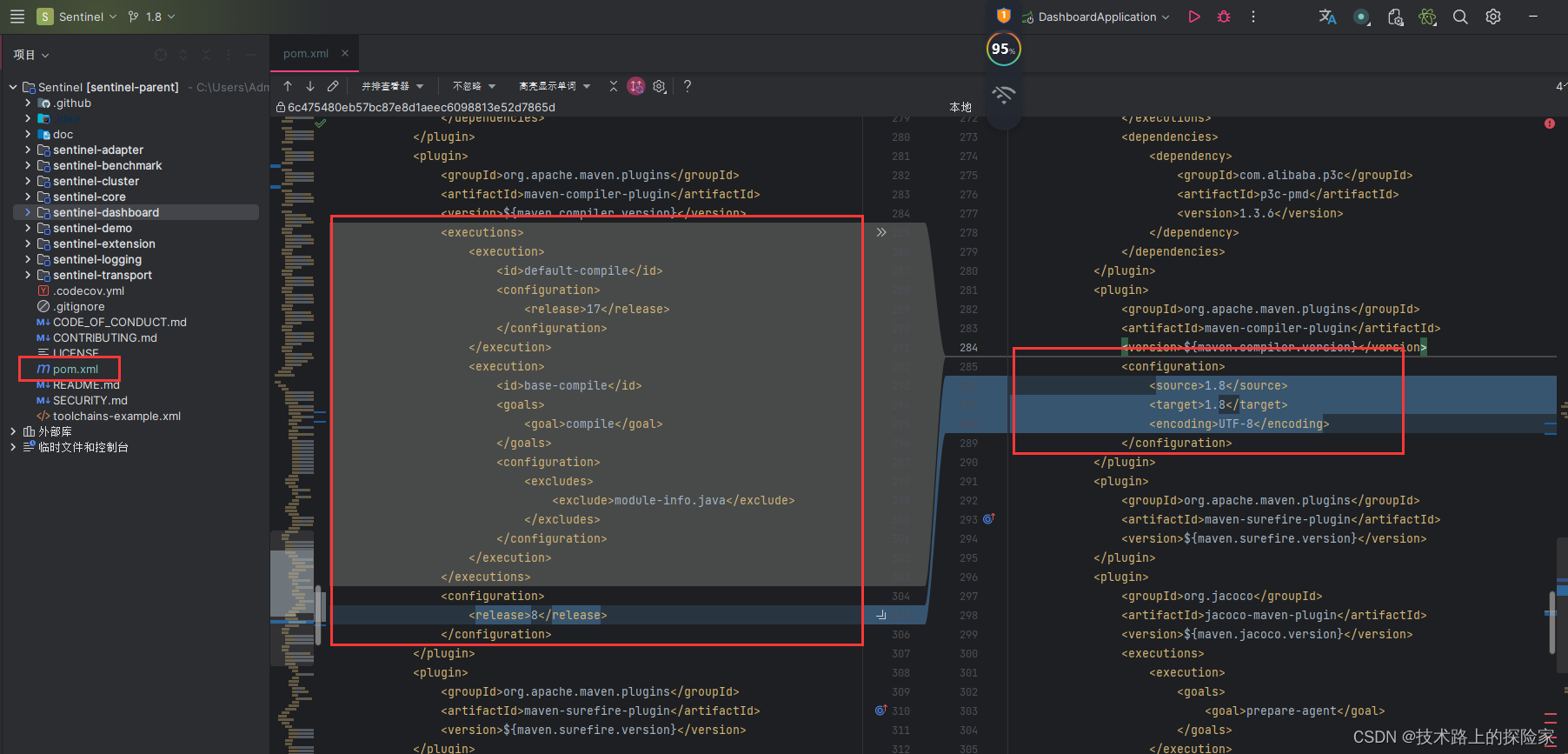The image size is (1568, 754).
Task: Open the 项目 view dropdown
Action: pos(31,55)
